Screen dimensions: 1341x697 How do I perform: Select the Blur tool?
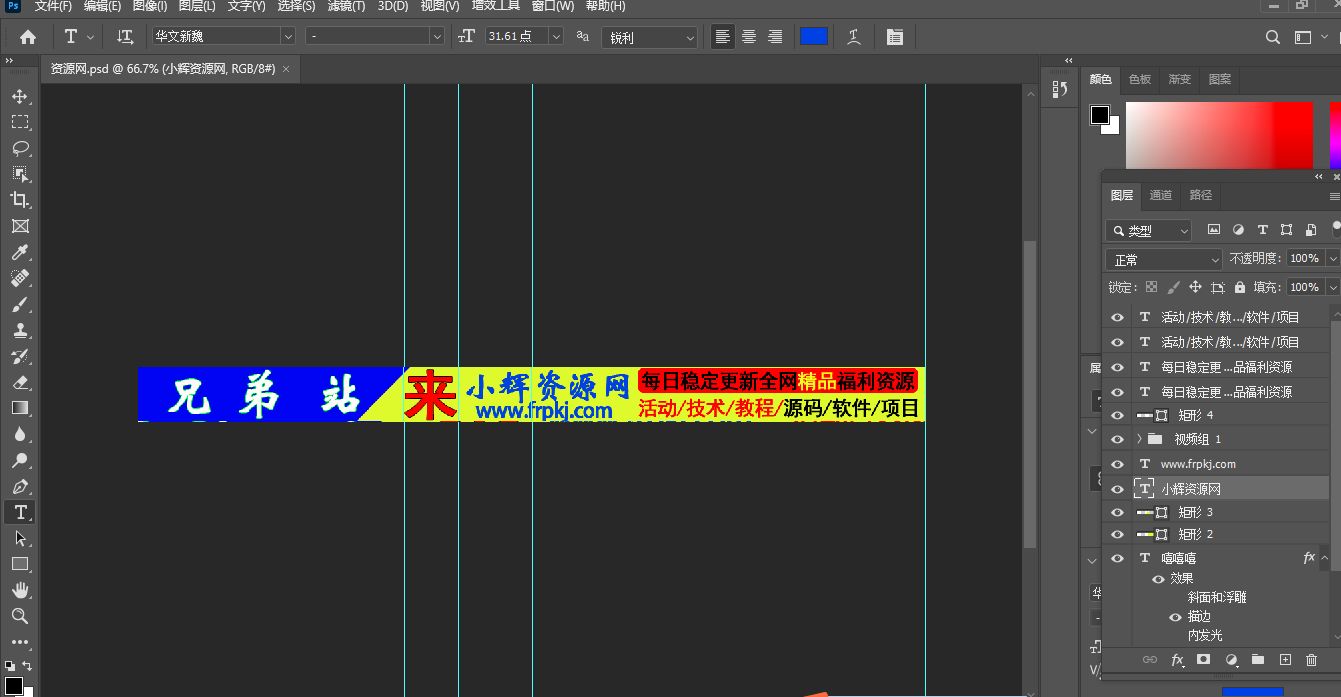tap(20, 434)
